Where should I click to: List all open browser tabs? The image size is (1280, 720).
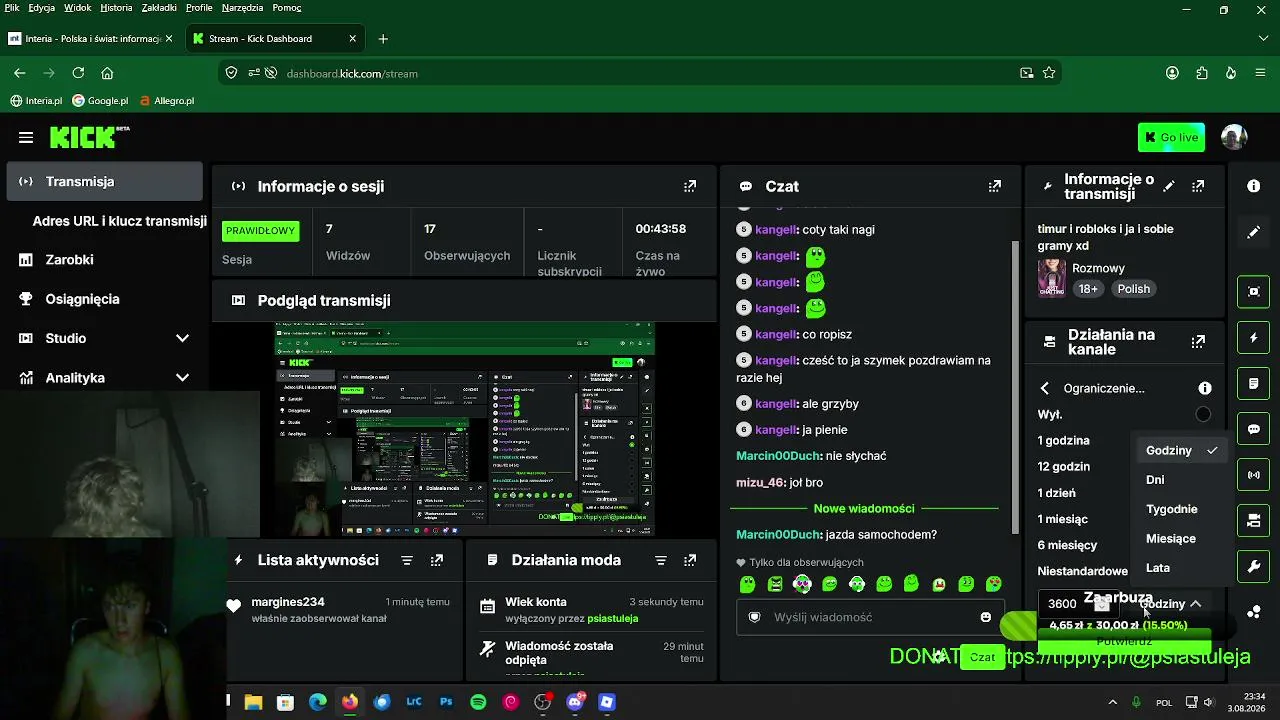pos(1263,39)
